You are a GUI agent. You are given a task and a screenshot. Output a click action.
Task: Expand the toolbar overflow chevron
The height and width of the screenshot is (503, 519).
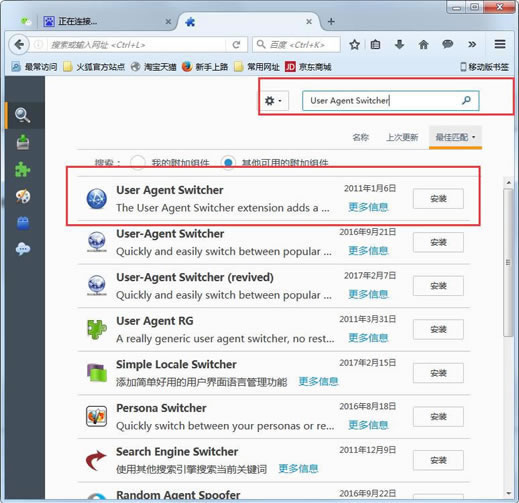coord(472,44)
